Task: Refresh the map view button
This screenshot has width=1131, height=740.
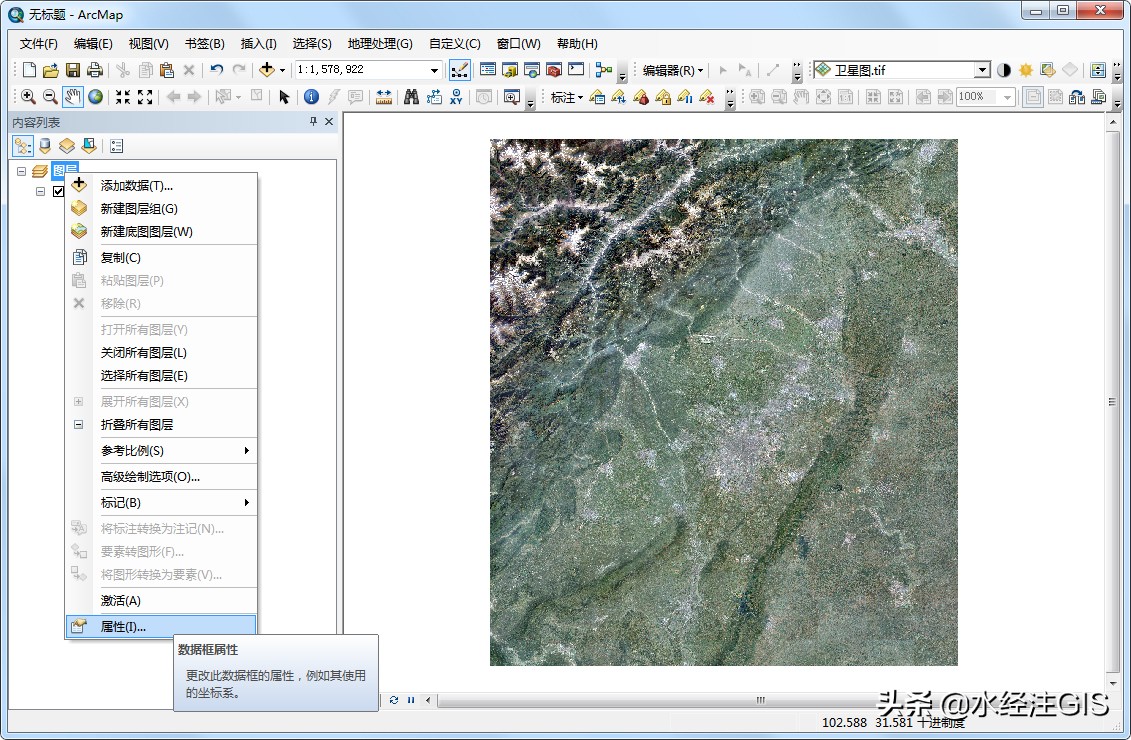Action: 394,700
